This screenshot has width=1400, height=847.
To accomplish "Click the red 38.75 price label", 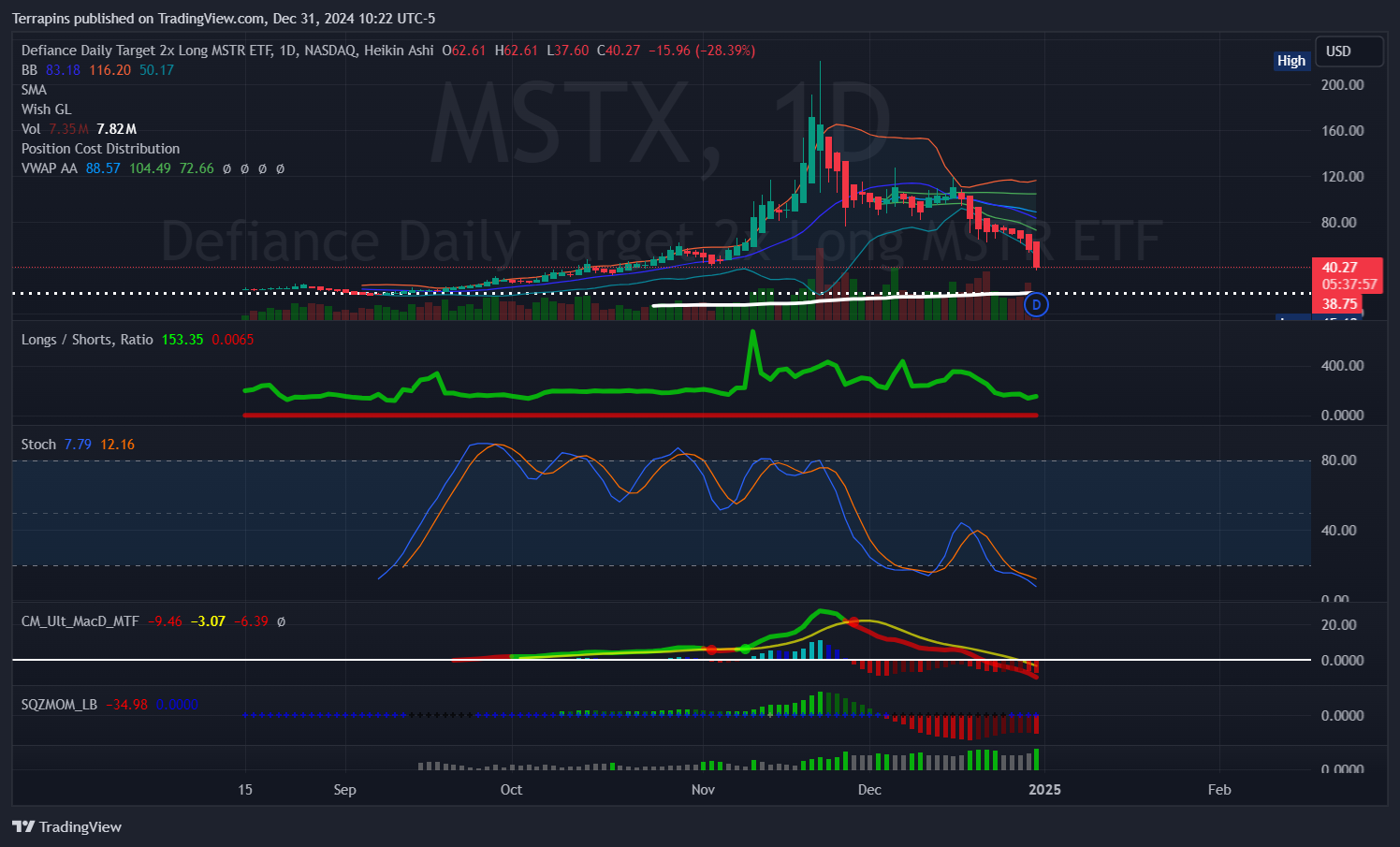I will pos(1340,304).
